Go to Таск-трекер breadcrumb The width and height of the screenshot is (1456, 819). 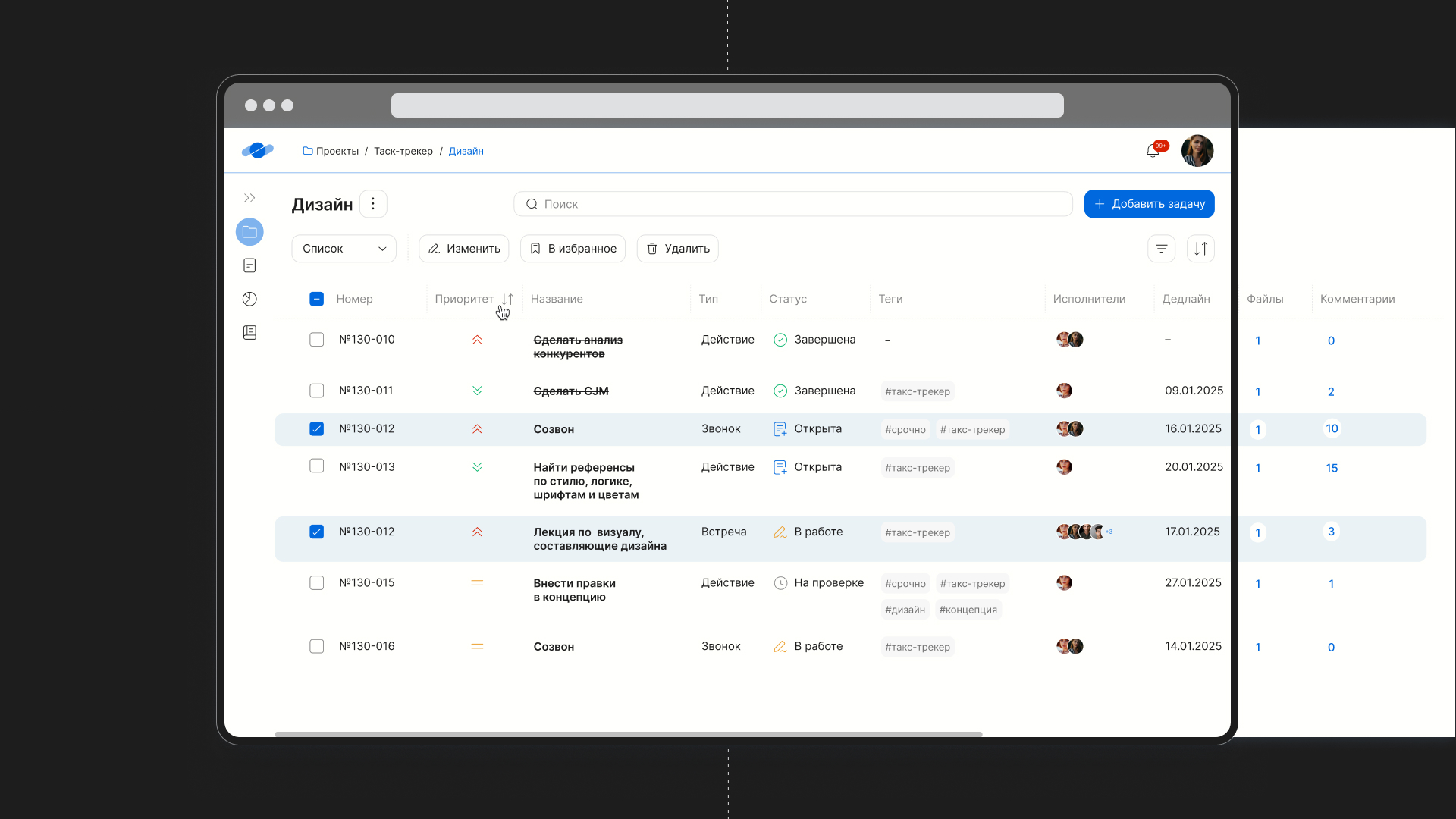pos(403,151)
